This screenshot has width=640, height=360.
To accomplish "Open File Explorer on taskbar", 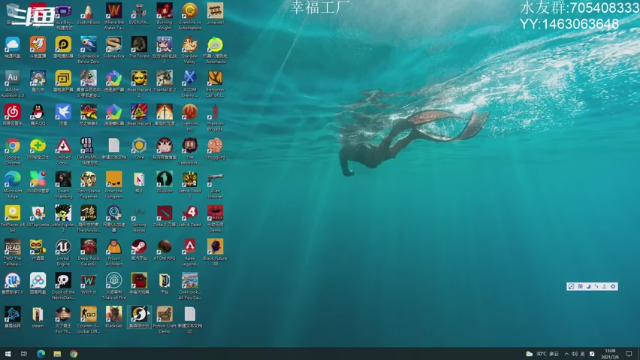I will [x=57, y=353].
